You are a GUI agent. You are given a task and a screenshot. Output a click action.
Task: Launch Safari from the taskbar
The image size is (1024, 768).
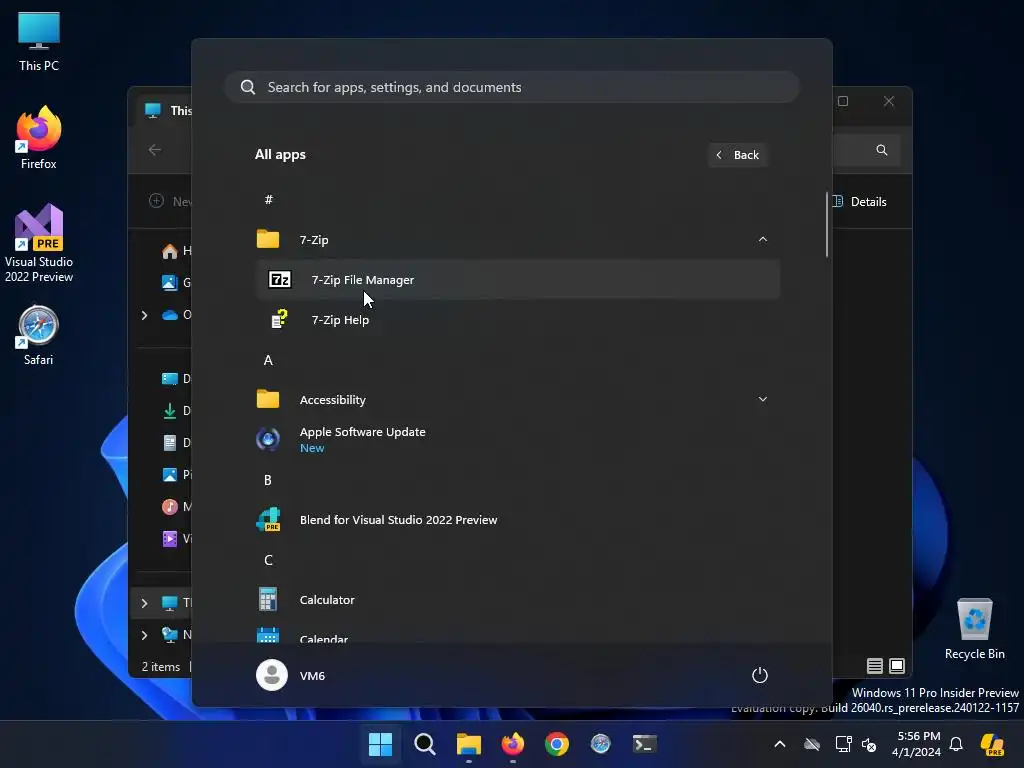coord(600,744)
